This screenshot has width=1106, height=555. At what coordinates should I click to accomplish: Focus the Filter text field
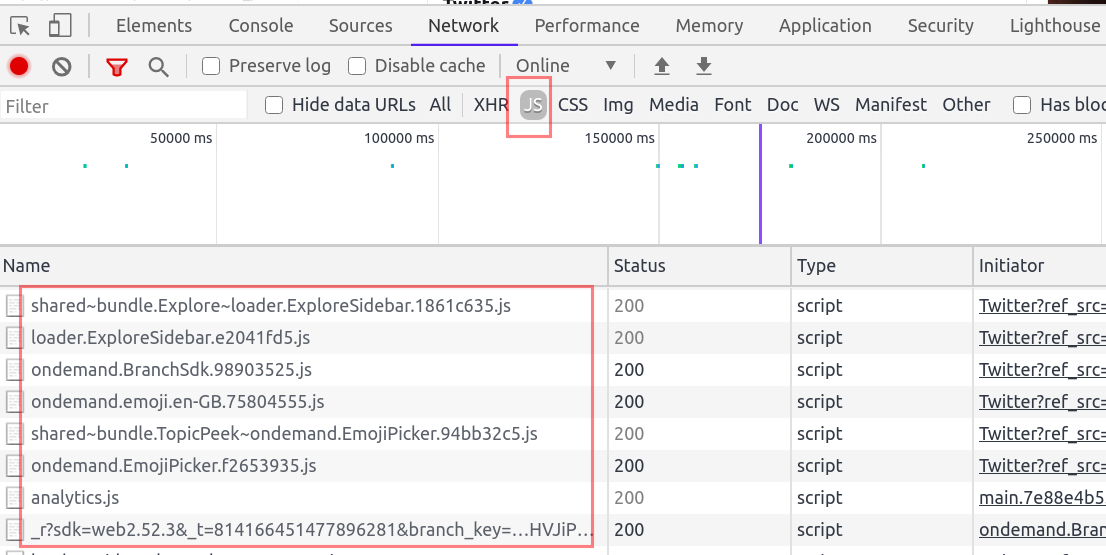[124, 106]
